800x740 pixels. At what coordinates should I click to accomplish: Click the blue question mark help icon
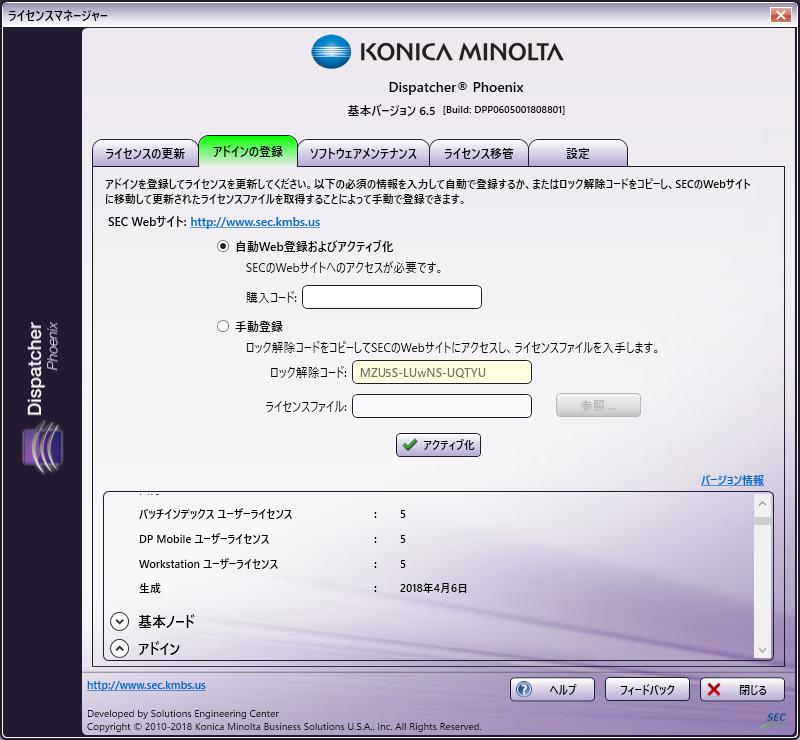[524, 689]
